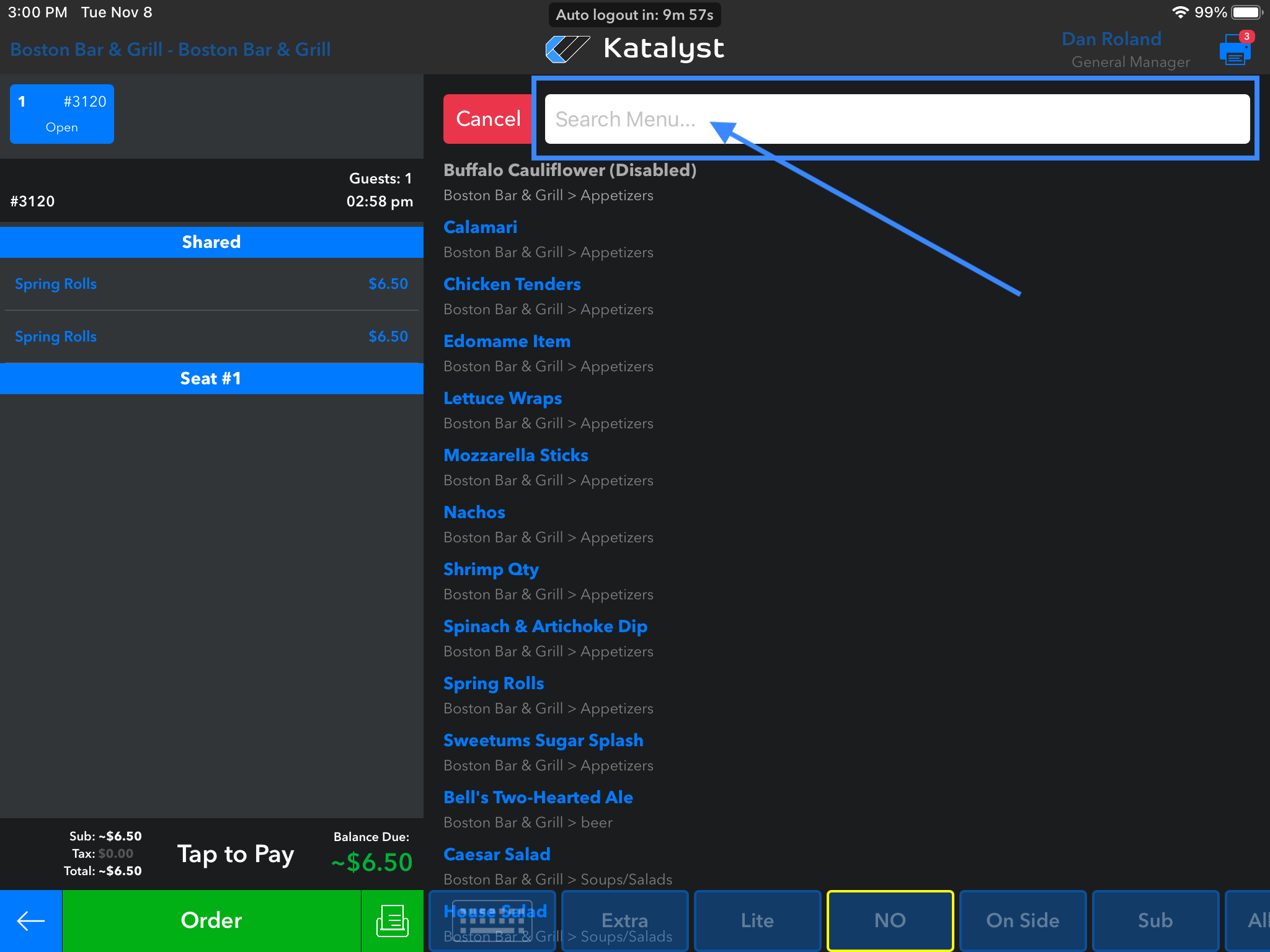1270x952 pixels.
Task: Select the Shared seat header
Action: pos(211,242)
